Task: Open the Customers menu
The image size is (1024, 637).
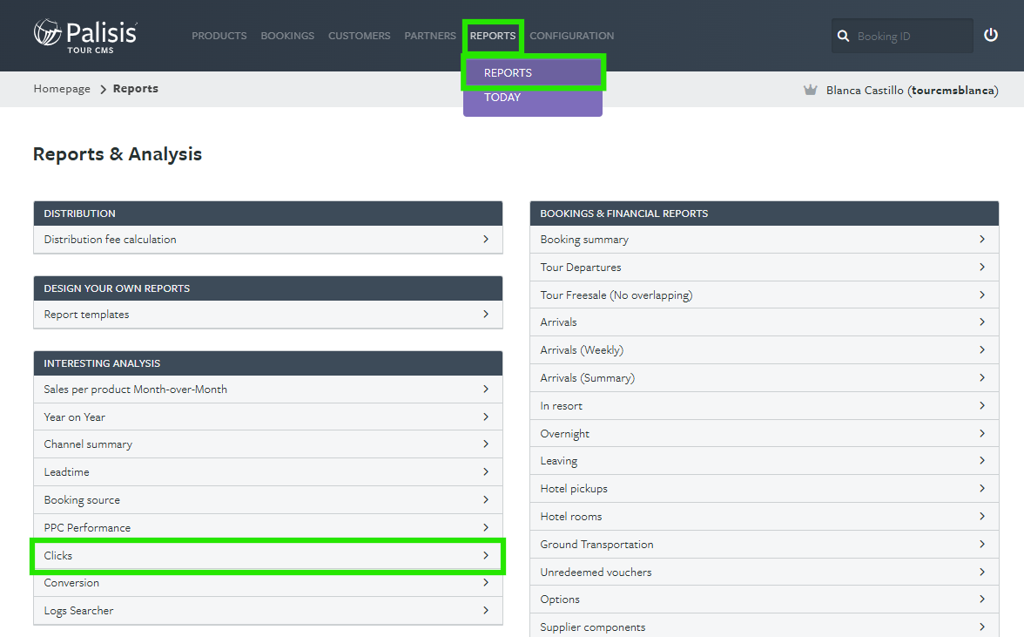Action: [359, 36]
